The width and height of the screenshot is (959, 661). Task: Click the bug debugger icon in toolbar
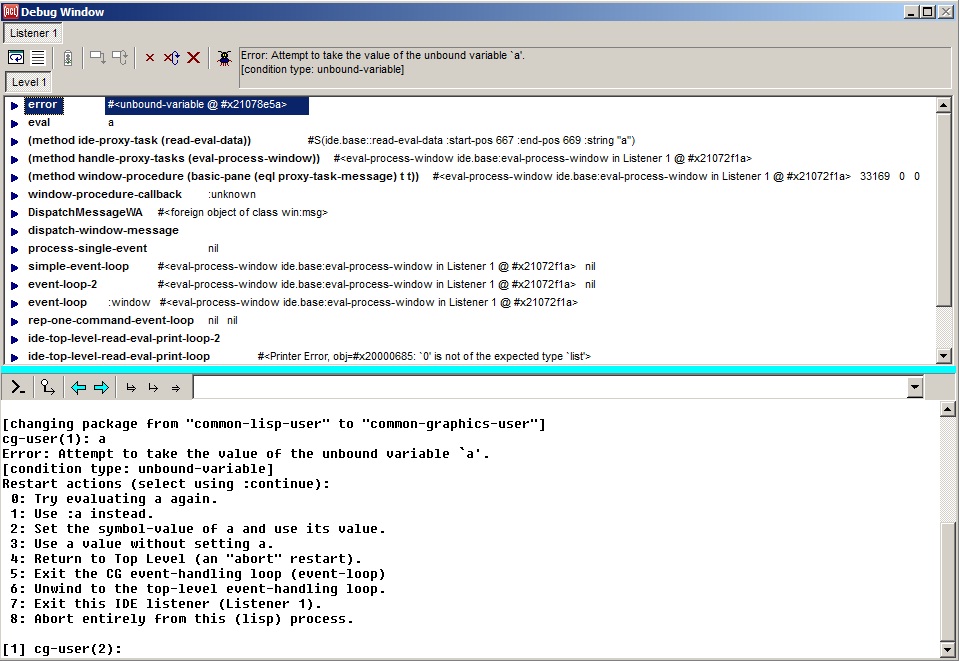(x=226, y=58)
